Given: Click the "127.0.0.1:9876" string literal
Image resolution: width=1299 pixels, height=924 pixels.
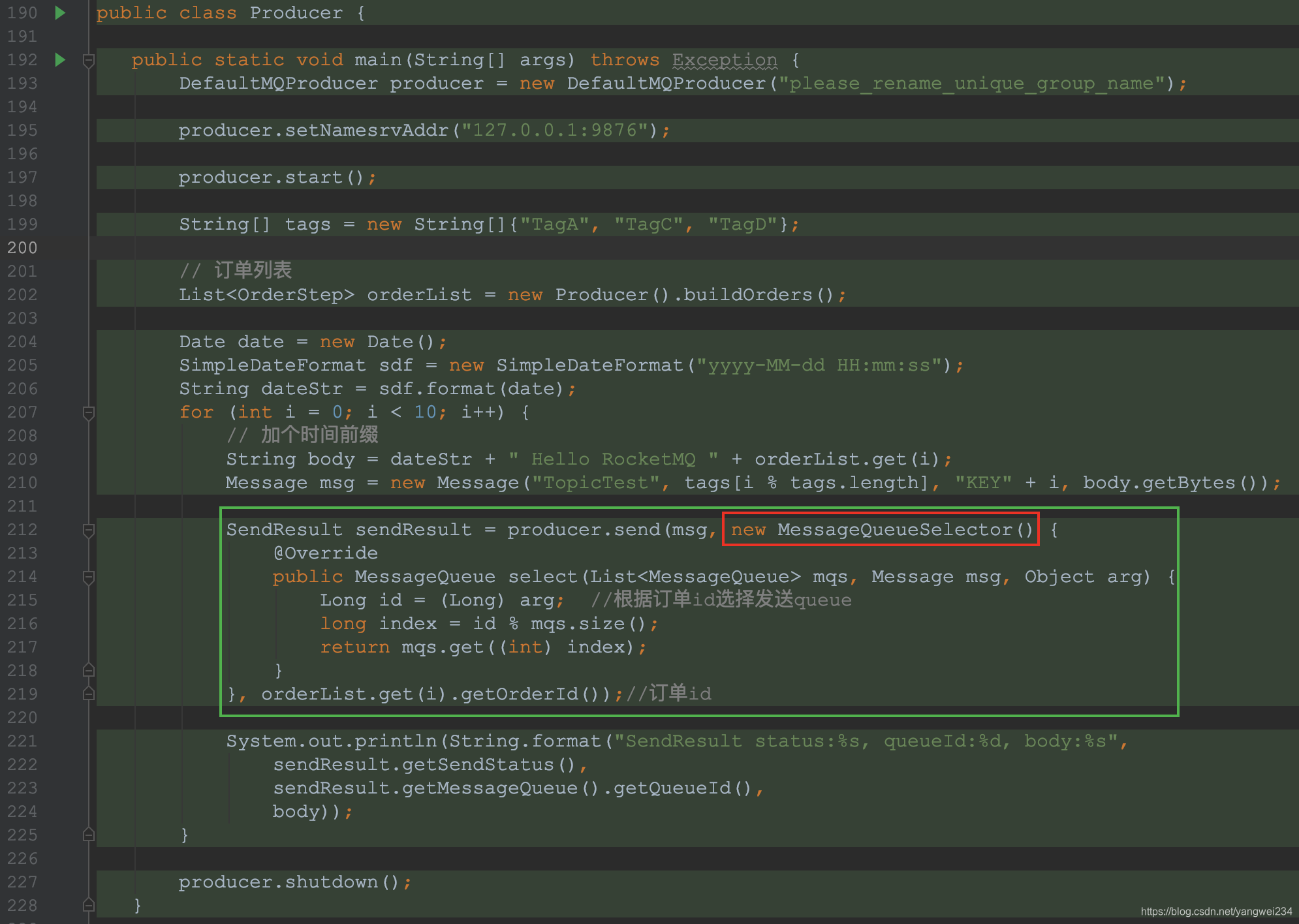Looking at the screenshot, I should 554,131.
